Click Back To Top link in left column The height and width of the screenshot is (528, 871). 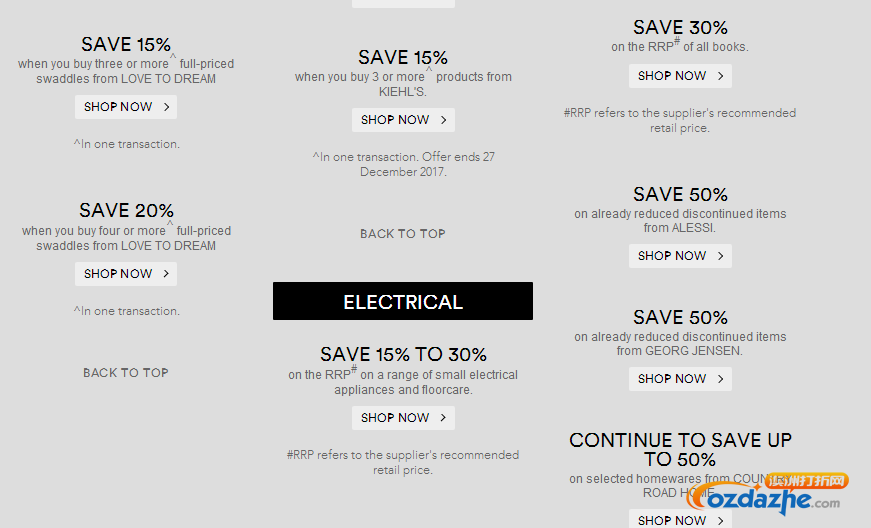(x=126, y=373)
